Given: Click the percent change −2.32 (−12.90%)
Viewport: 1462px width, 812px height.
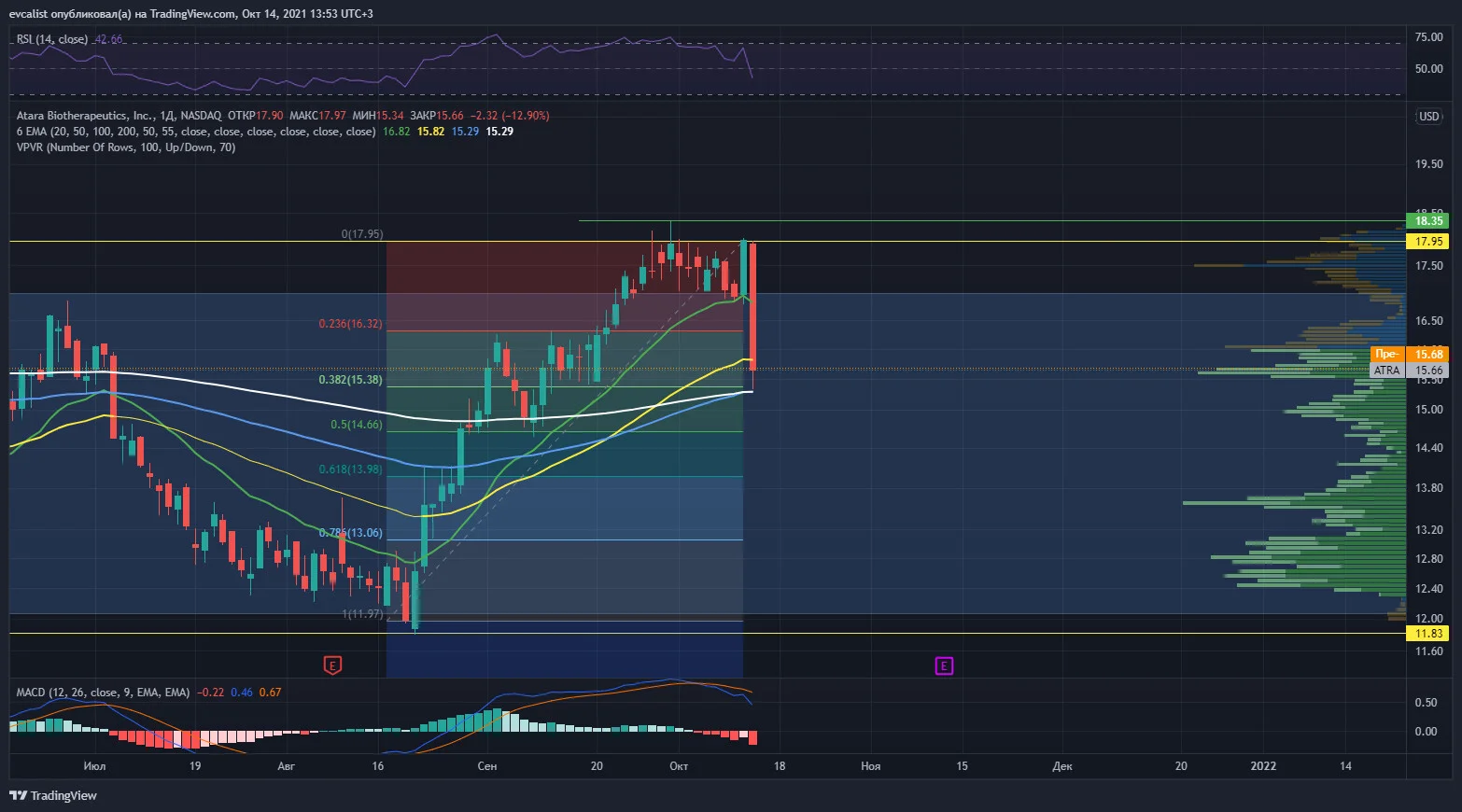Looking at the screenshot, I should pyautogui.click(x=510, y=116).
